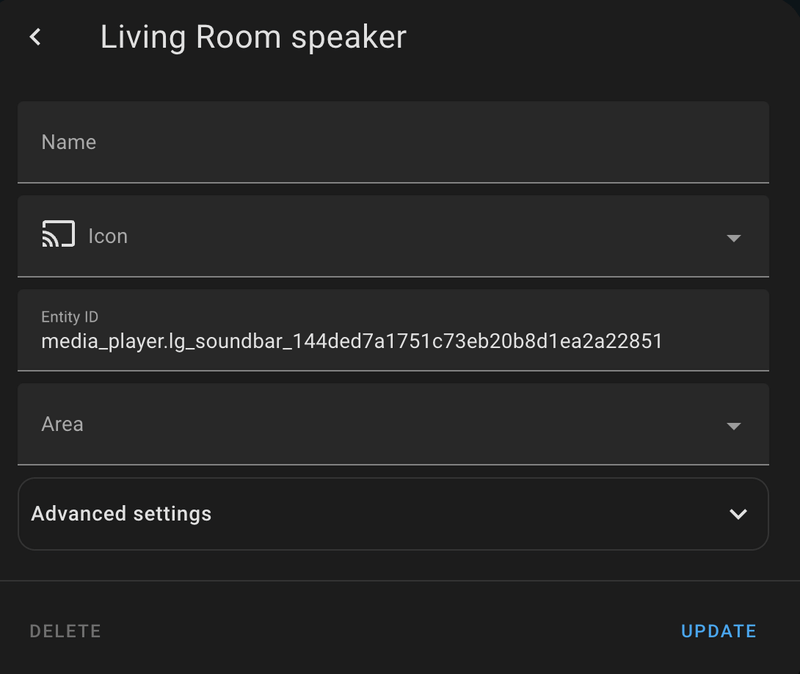Click the Icon placeholder label
Image resolution: width=800 pixels, height=674 pixels.
coord(108,237)
